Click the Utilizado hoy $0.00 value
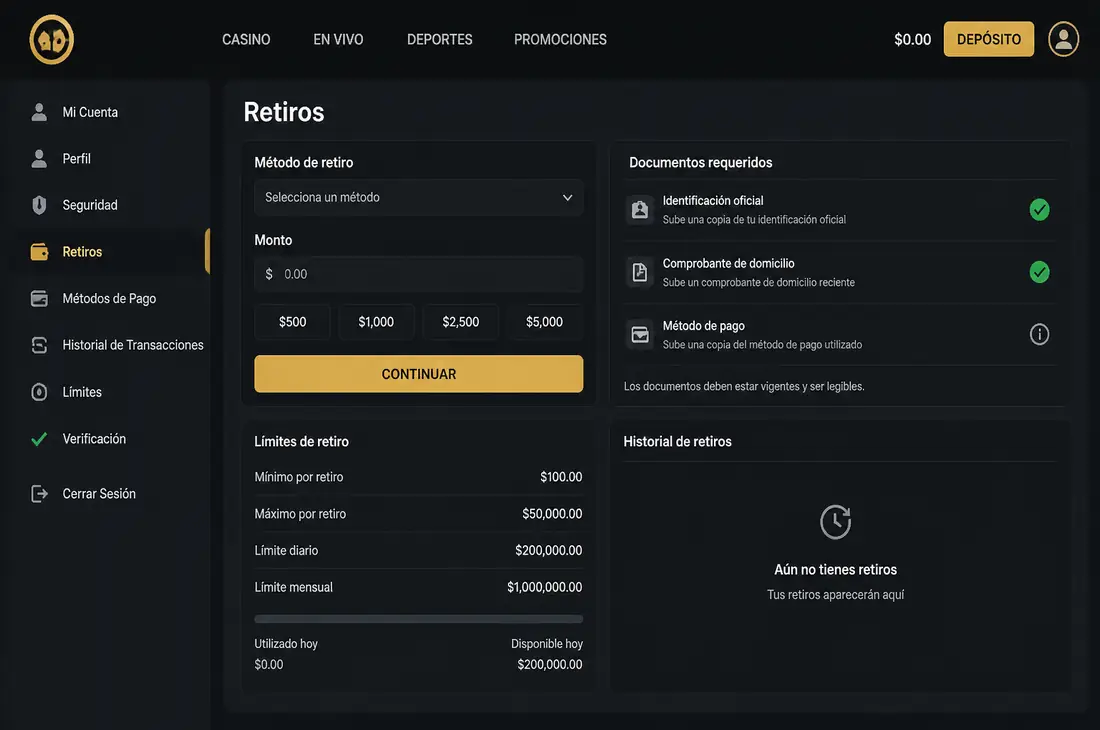The height and width of the screenshot is (730, 1100). (269, 664)
